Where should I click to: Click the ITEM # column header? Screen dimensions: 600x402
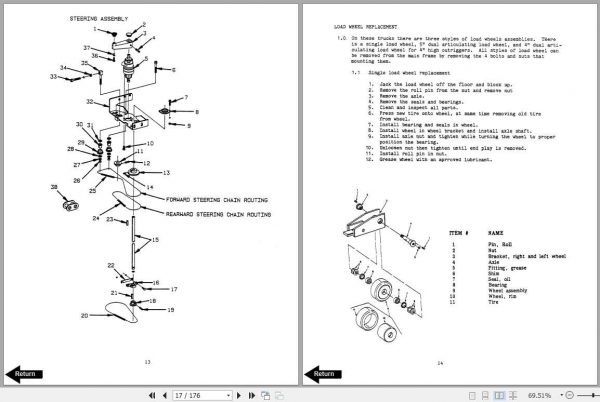click(x=459, y=233)
